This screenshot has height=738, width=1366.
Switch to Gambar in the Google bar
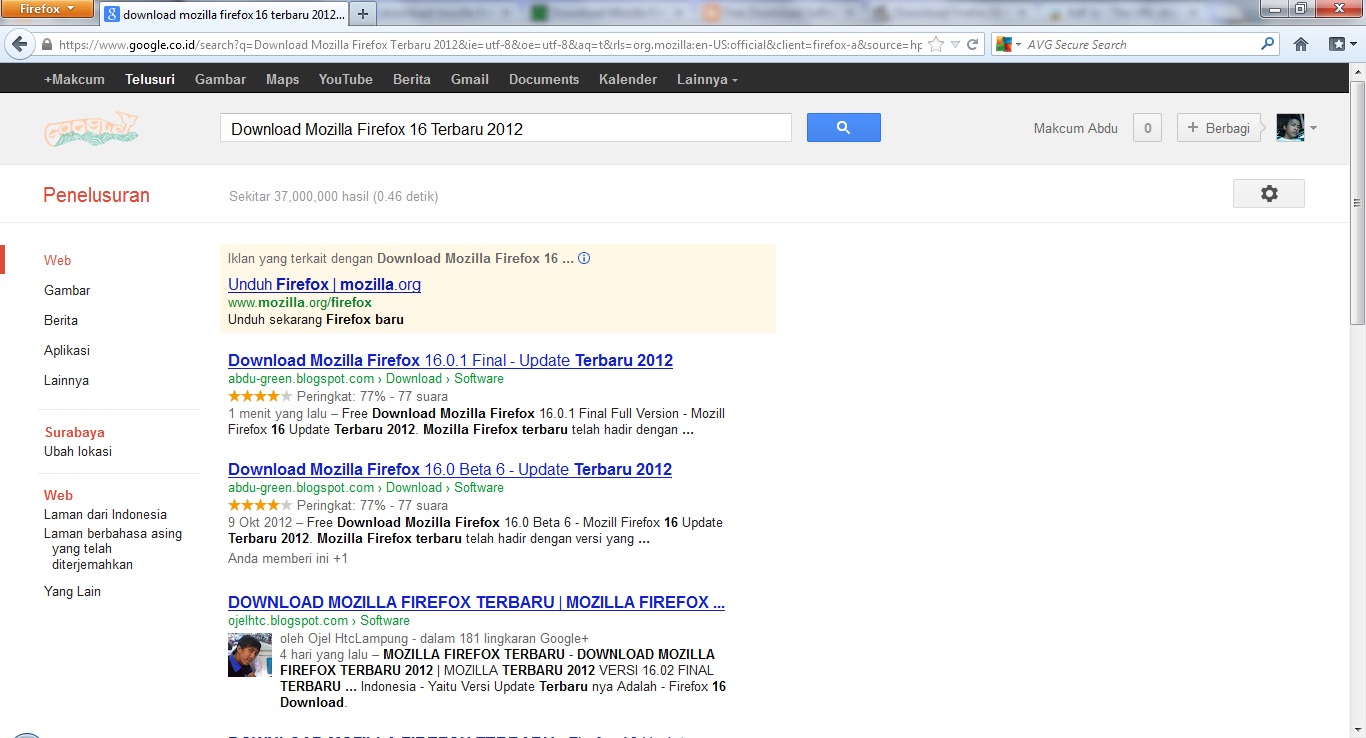220,79
